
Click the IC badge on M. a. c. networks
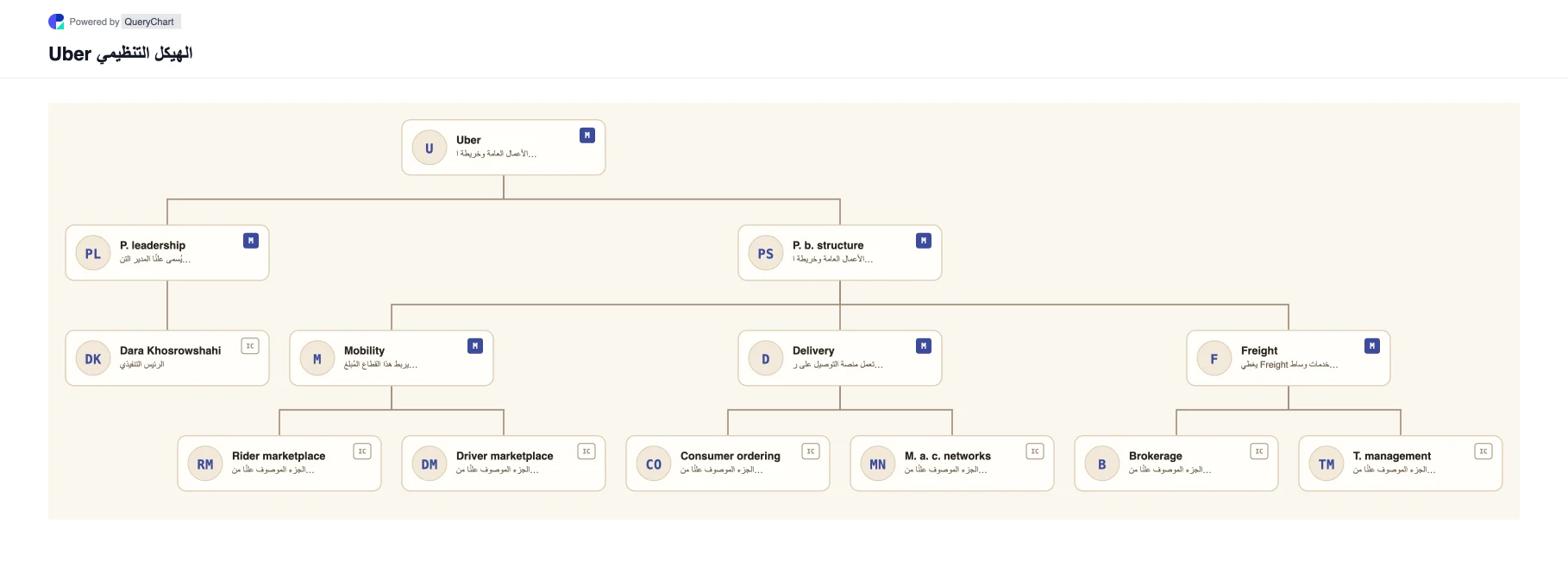click(1035, 451)
